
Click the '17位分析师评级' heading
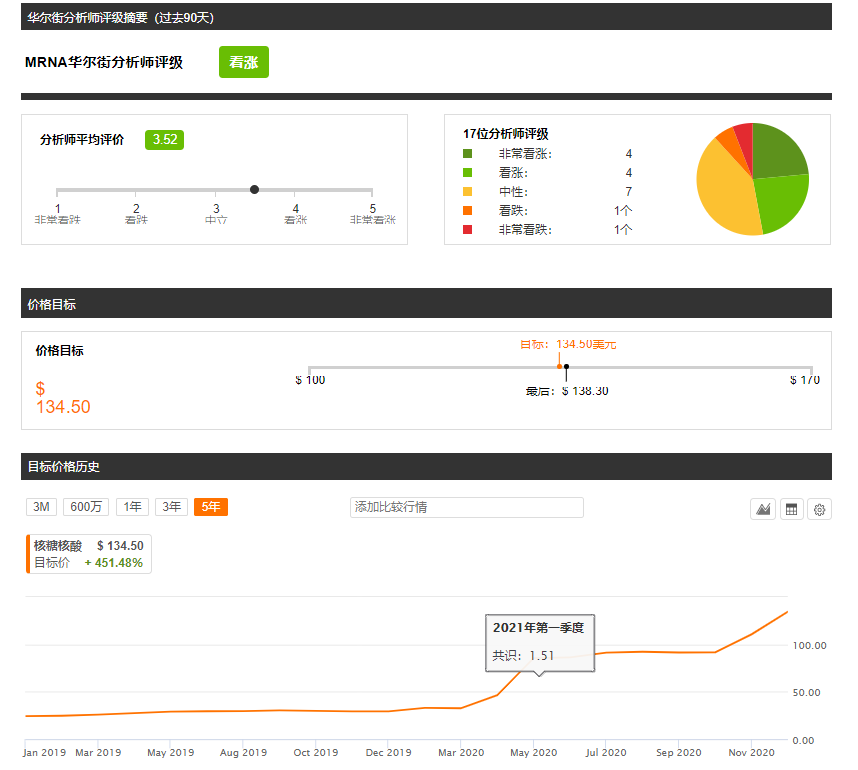coord(506,134)
